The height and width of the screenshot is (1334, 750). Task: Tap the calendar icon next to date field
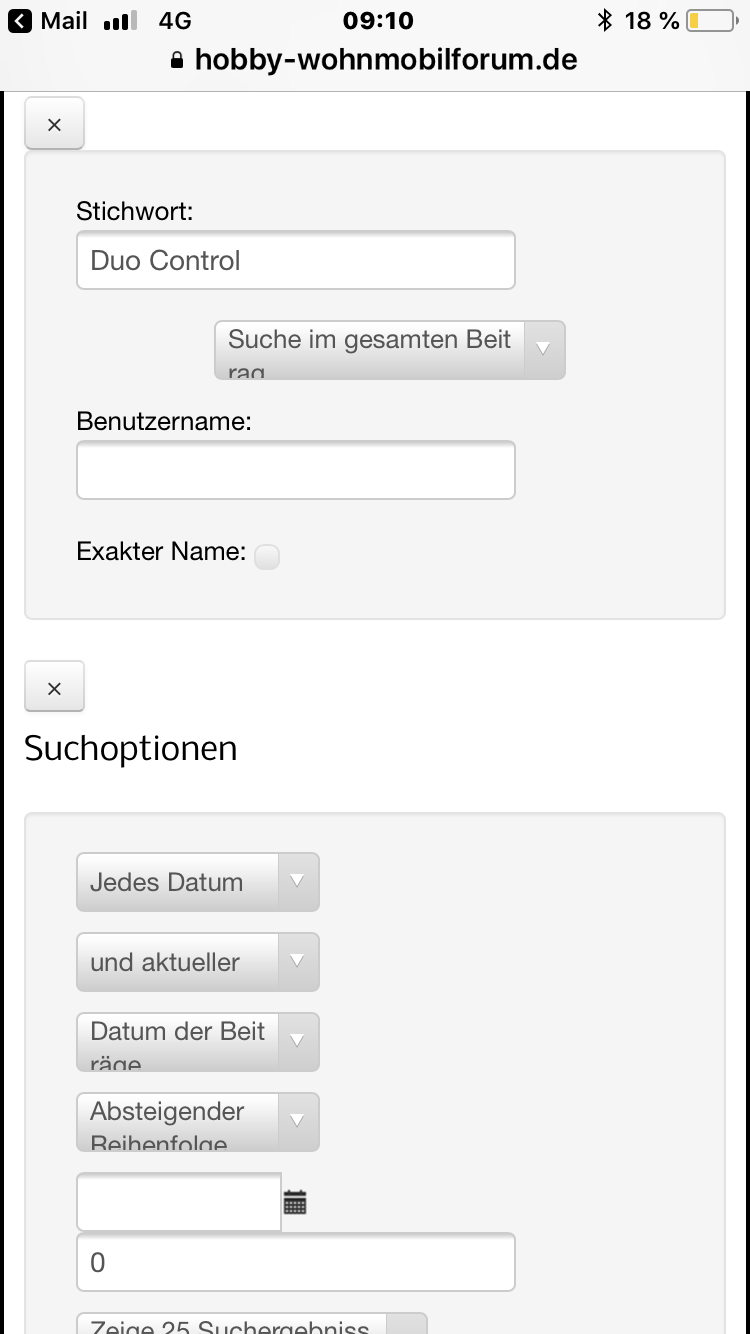[x=295, y=1202]
